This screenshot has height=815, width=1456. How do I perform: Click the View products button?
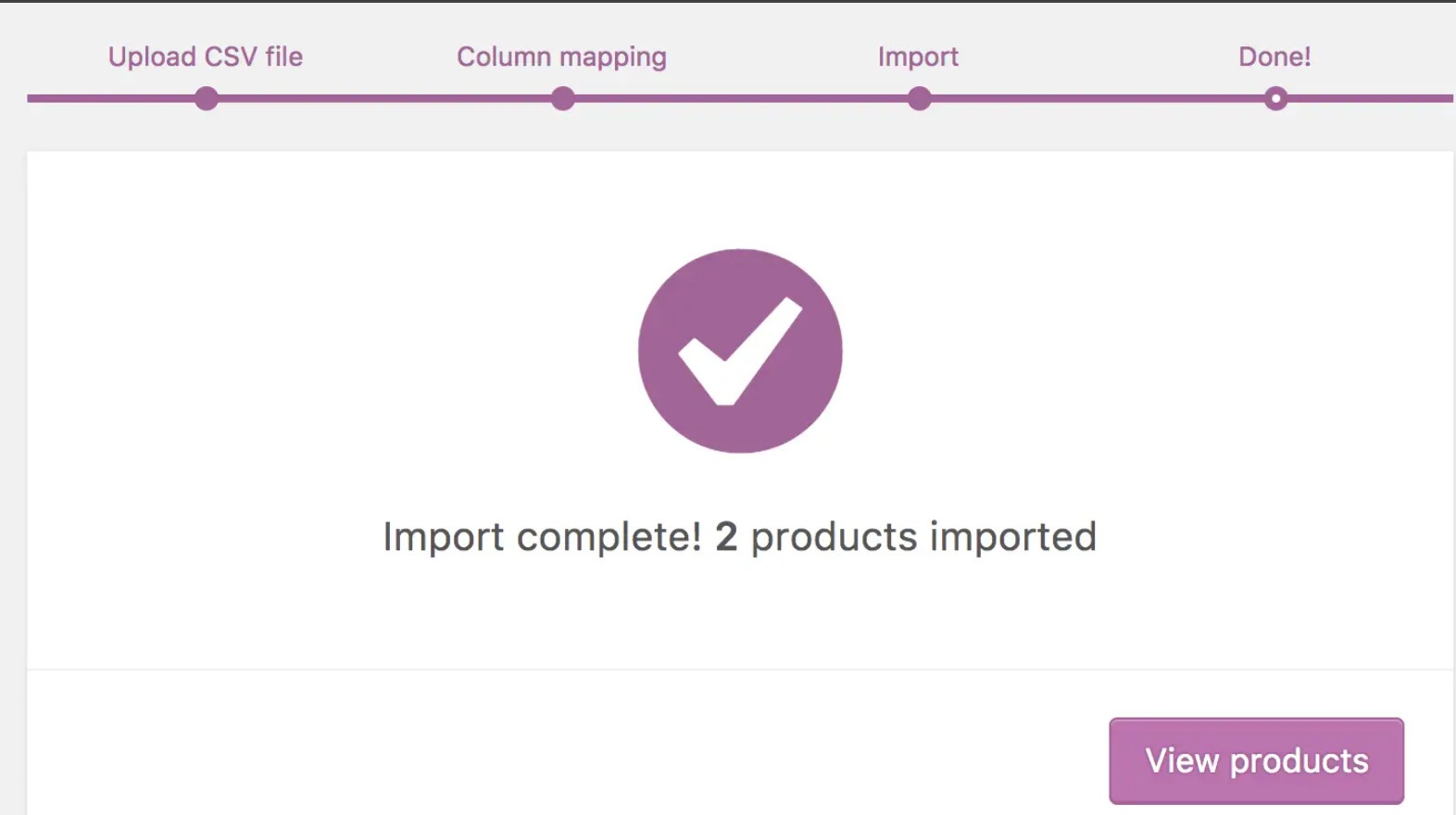pyautogui.click(x=1255, y=759)
